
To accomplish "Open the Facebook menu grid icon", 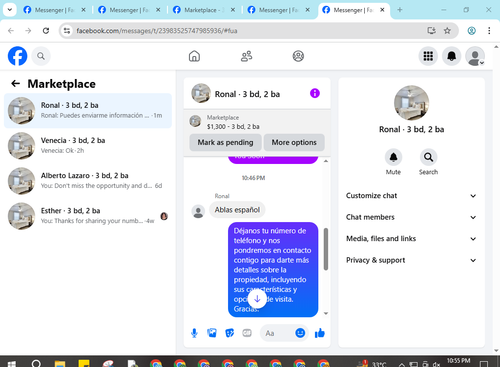I will (428, 56).
